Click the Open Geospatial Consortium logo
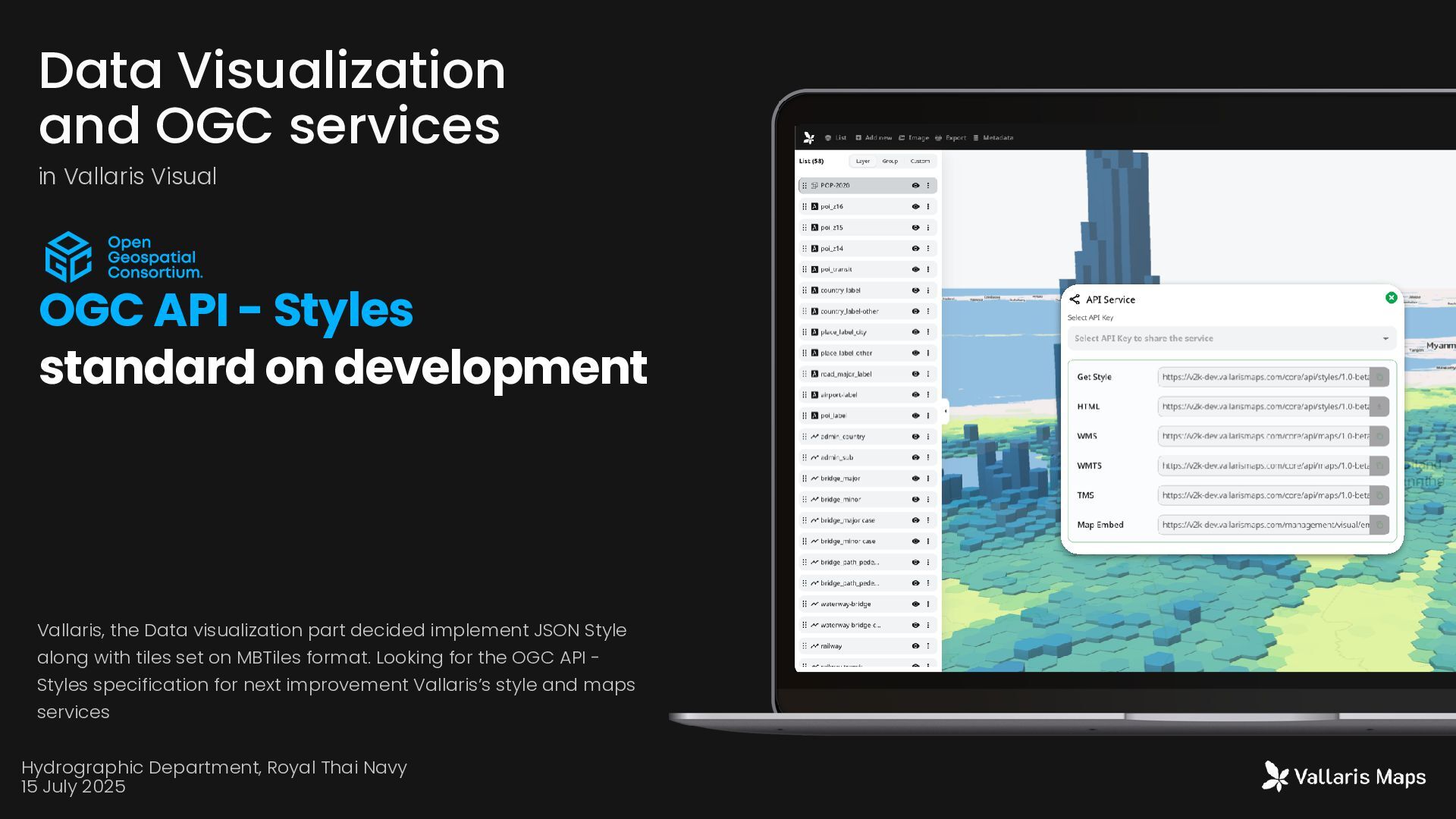This screenshot has height=819, width=1456. tap(124, 257)
